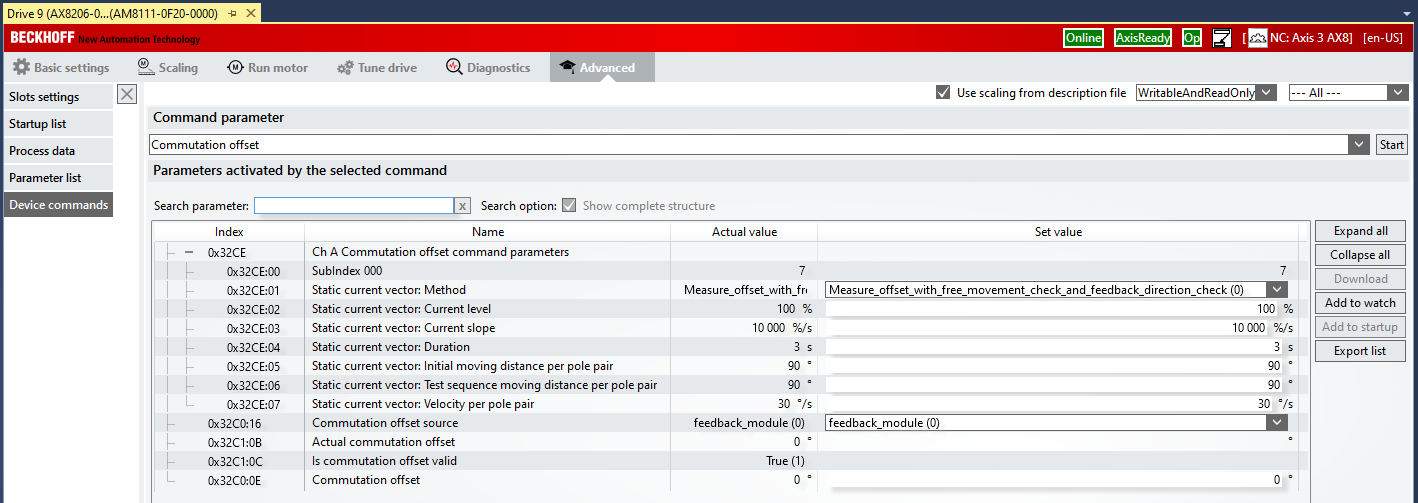
Task: Open the Method set value dropdown
Action: (1277, 290)
